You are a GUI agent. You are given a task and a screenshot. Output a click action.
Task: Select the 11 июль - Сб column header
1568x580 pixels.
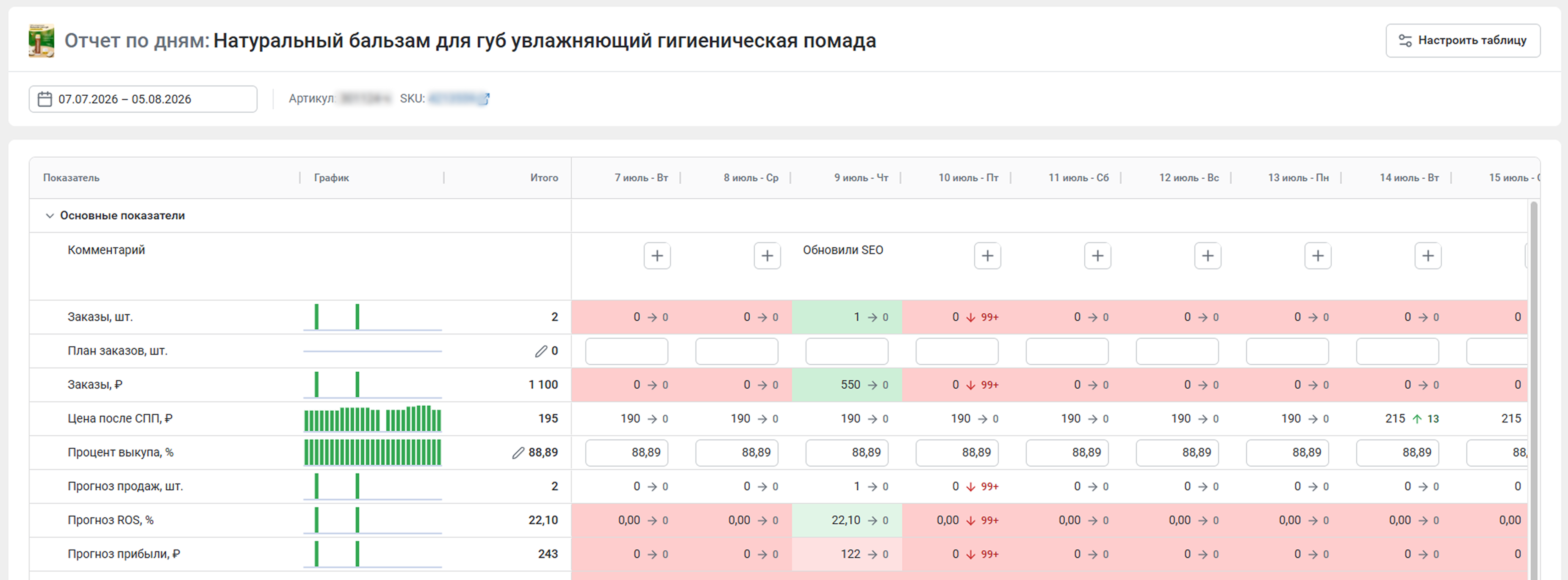1079,178
